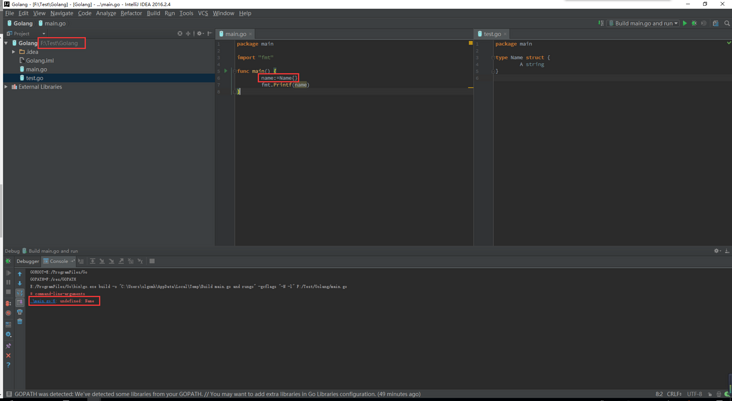
Task: Switch to the Debugger tab
Action: pyautogui.click(x=27, y=261)
